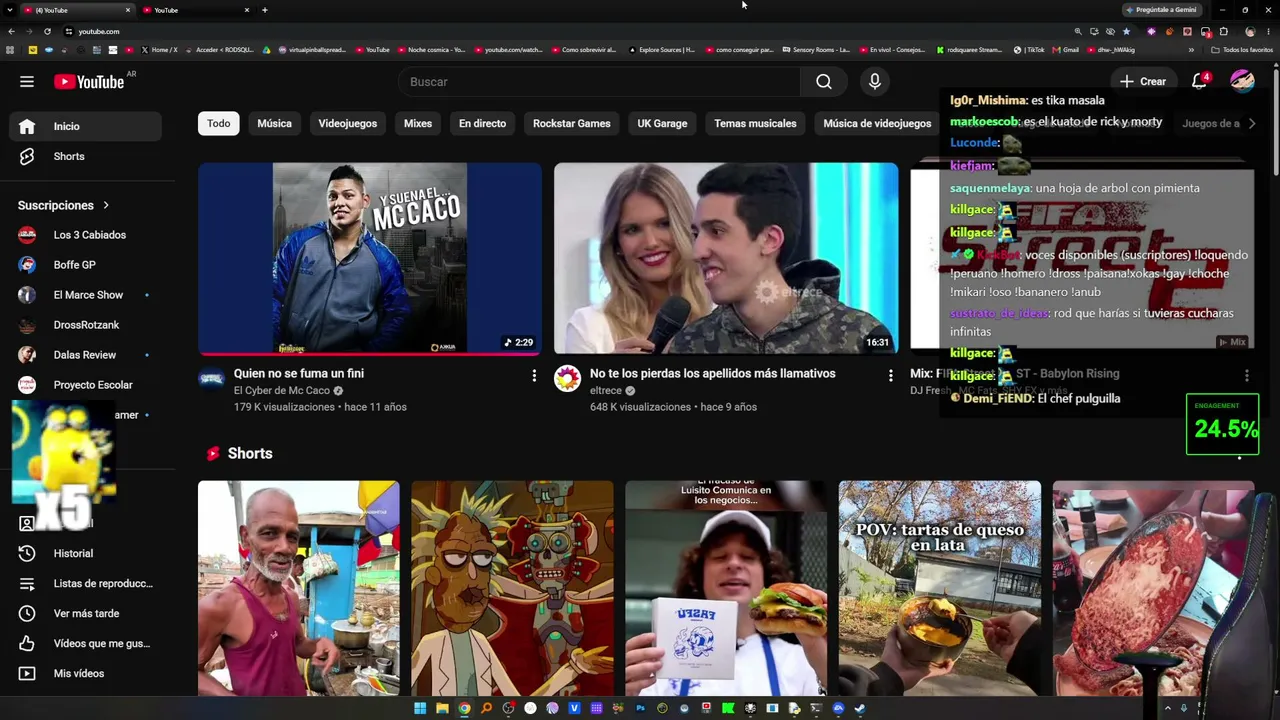The width and height of the screenshot is (1280, 720).
Task: Select the Música de videojuegos chip
Action: (877, 124)
